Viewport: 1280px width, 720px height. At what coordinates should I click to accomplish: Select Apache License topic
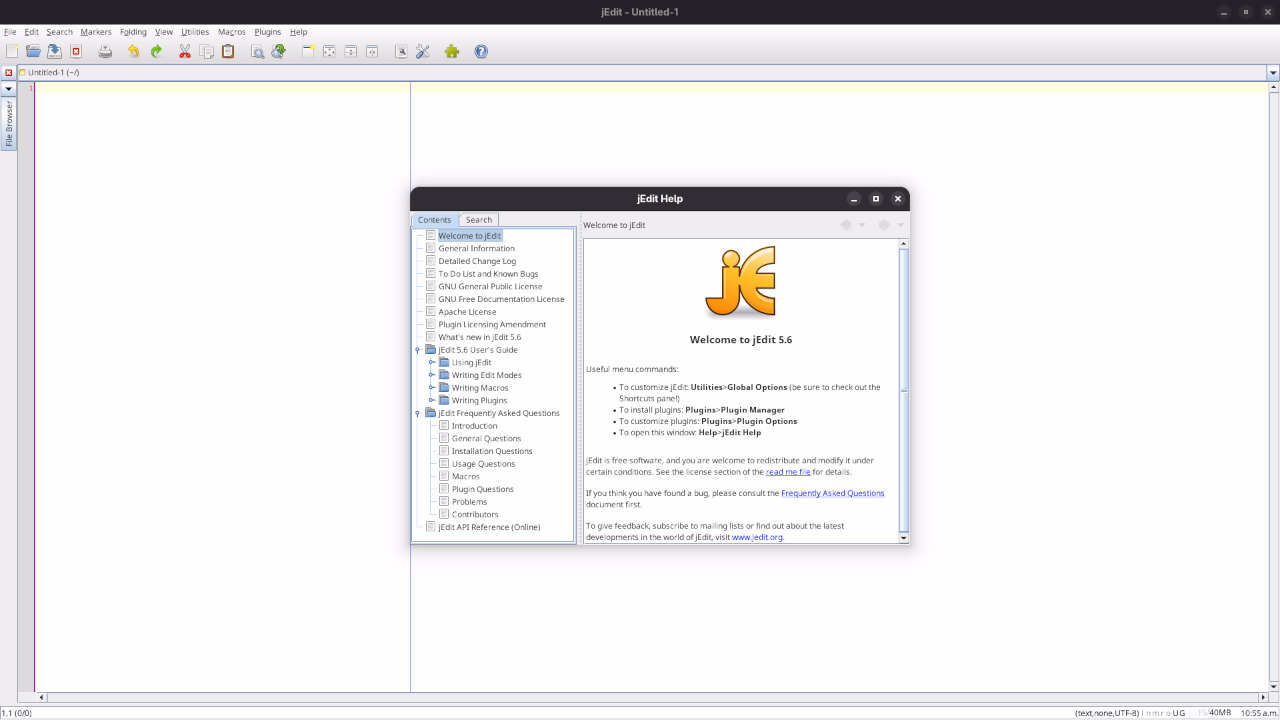[x=467, y=312]
